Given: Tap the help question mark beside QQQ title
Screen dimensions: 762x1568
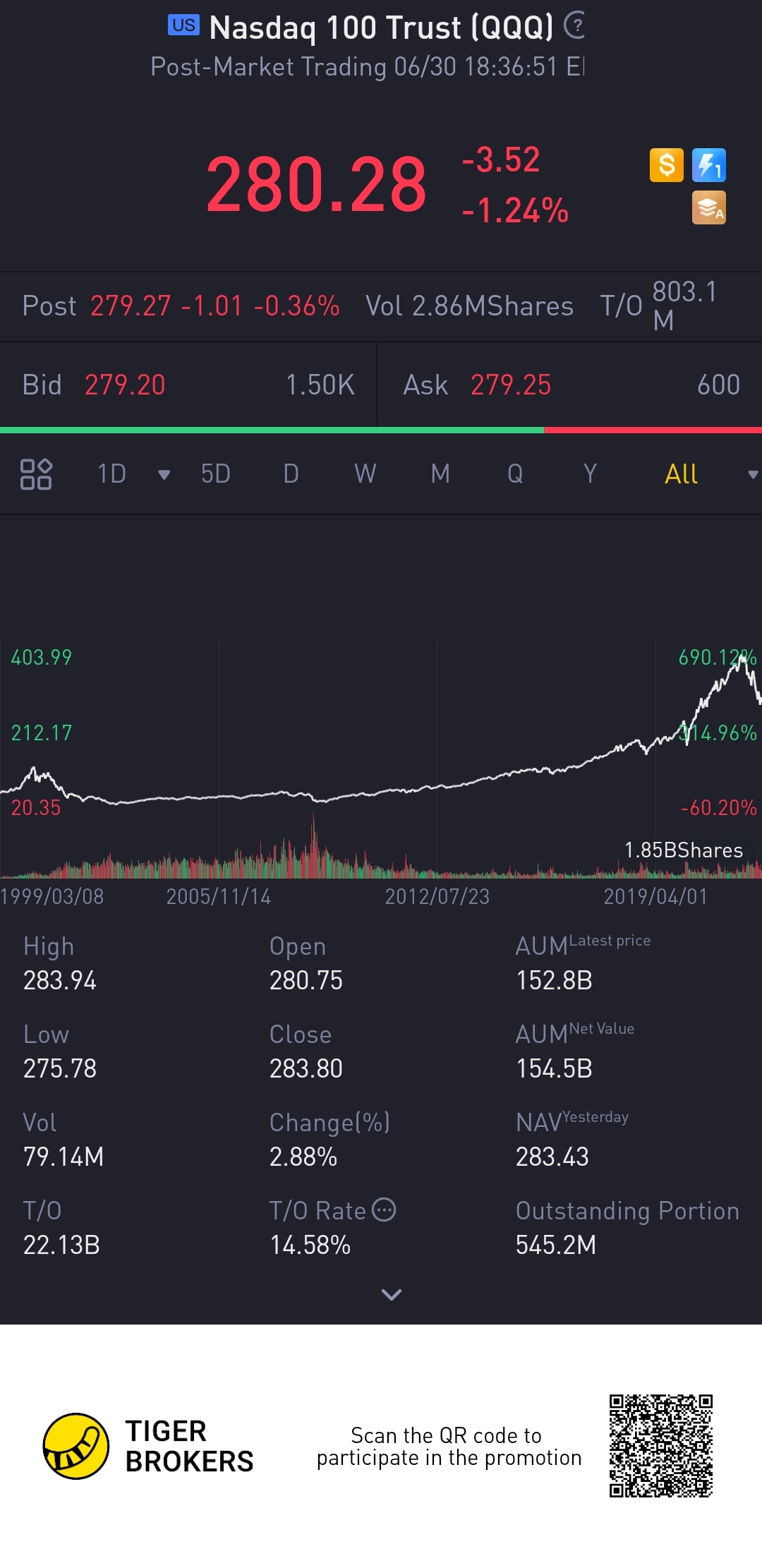Looking at the screenshot, I should click(x=575, y=26).
